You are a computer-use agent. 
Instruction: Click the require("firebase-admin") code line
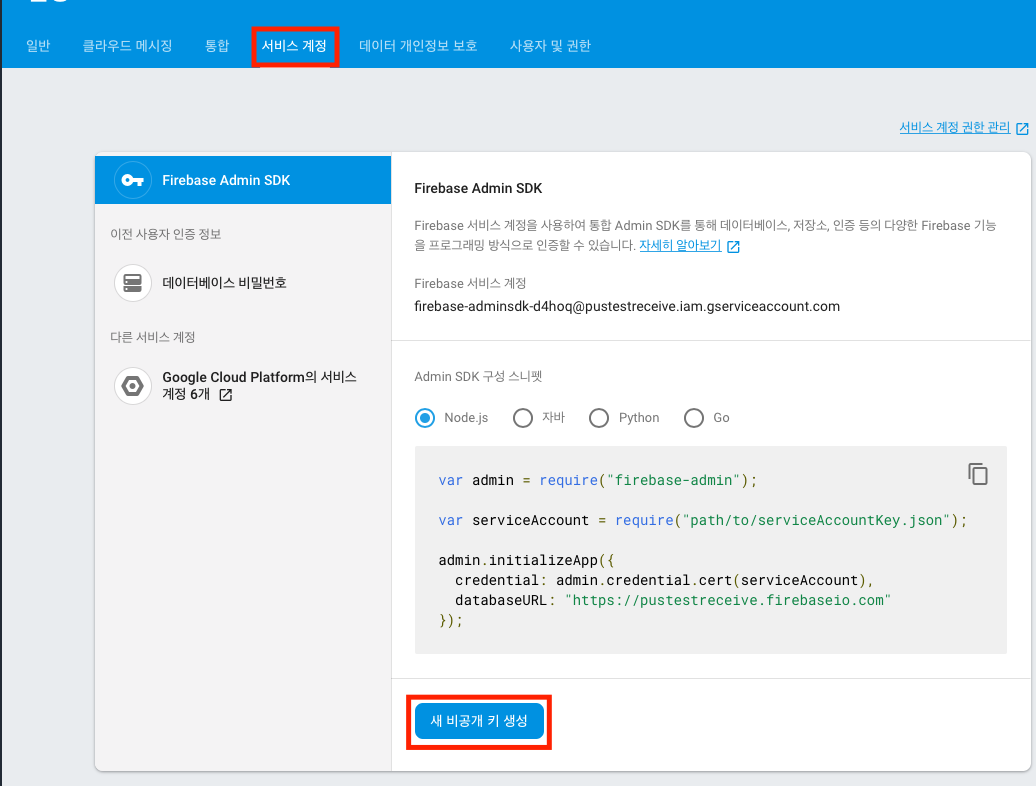pyautogui.click(x=597, y=480)
